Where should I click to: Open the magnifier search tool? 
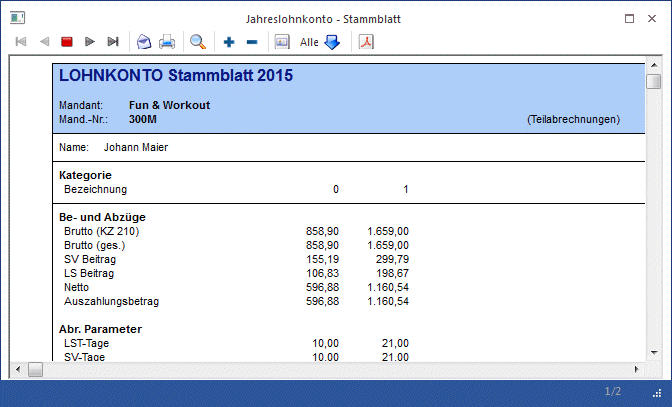click(198, 42)
